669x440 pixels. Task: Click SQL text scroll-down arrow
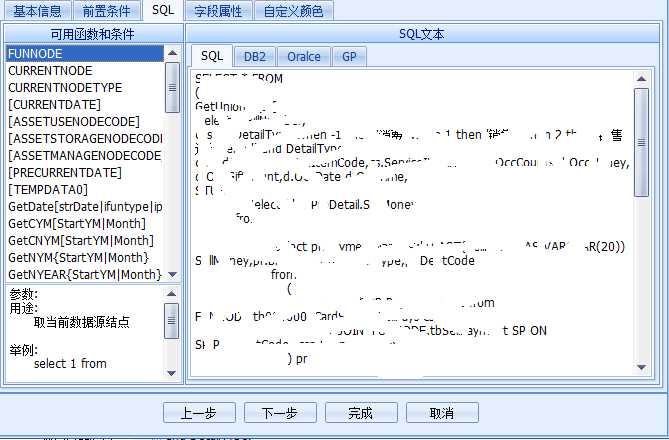click(641, 367)
